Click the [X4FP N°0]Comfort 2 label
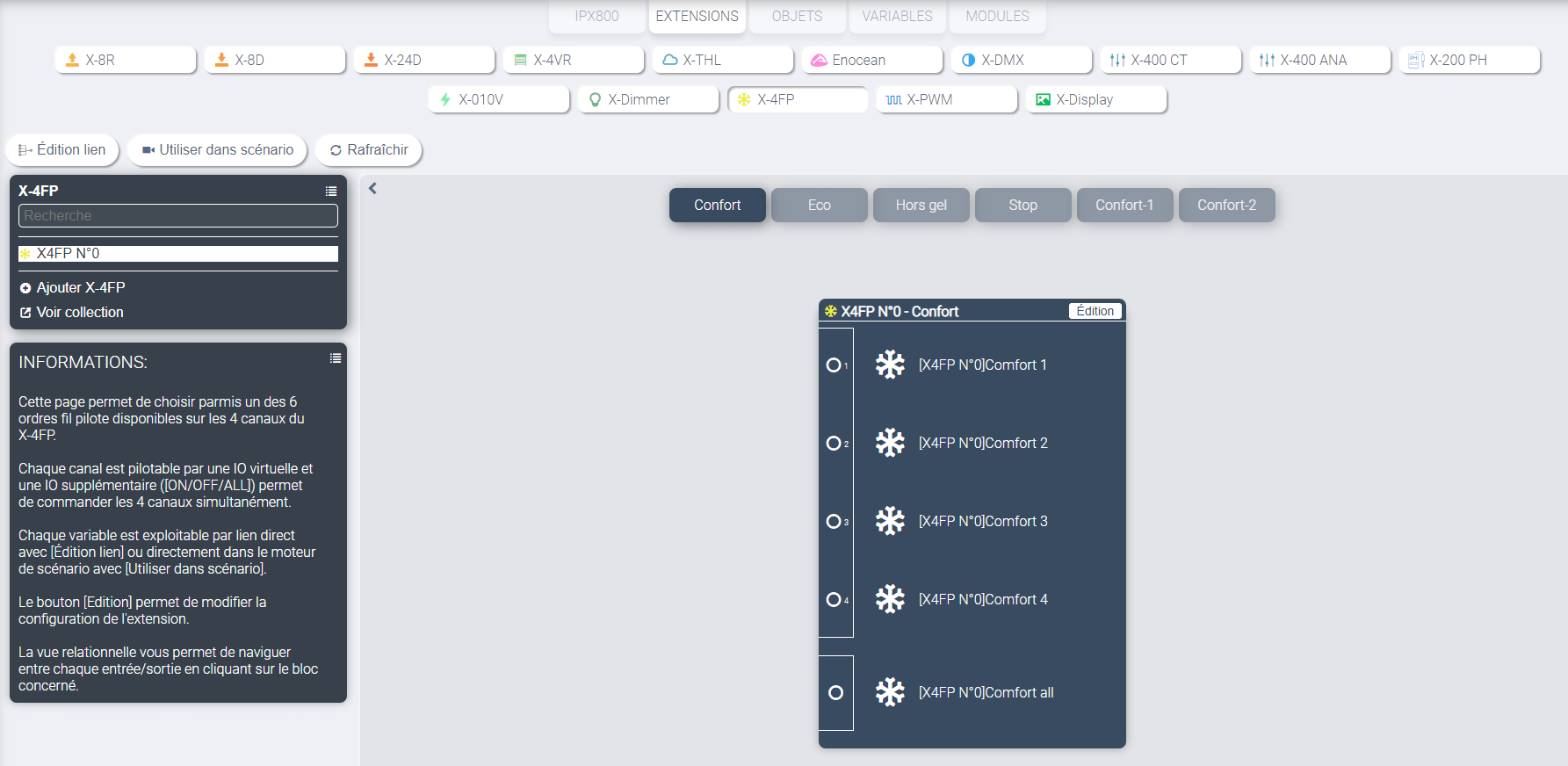Image resolution: width=1568 pixels, height=766 pixels. 983,443
